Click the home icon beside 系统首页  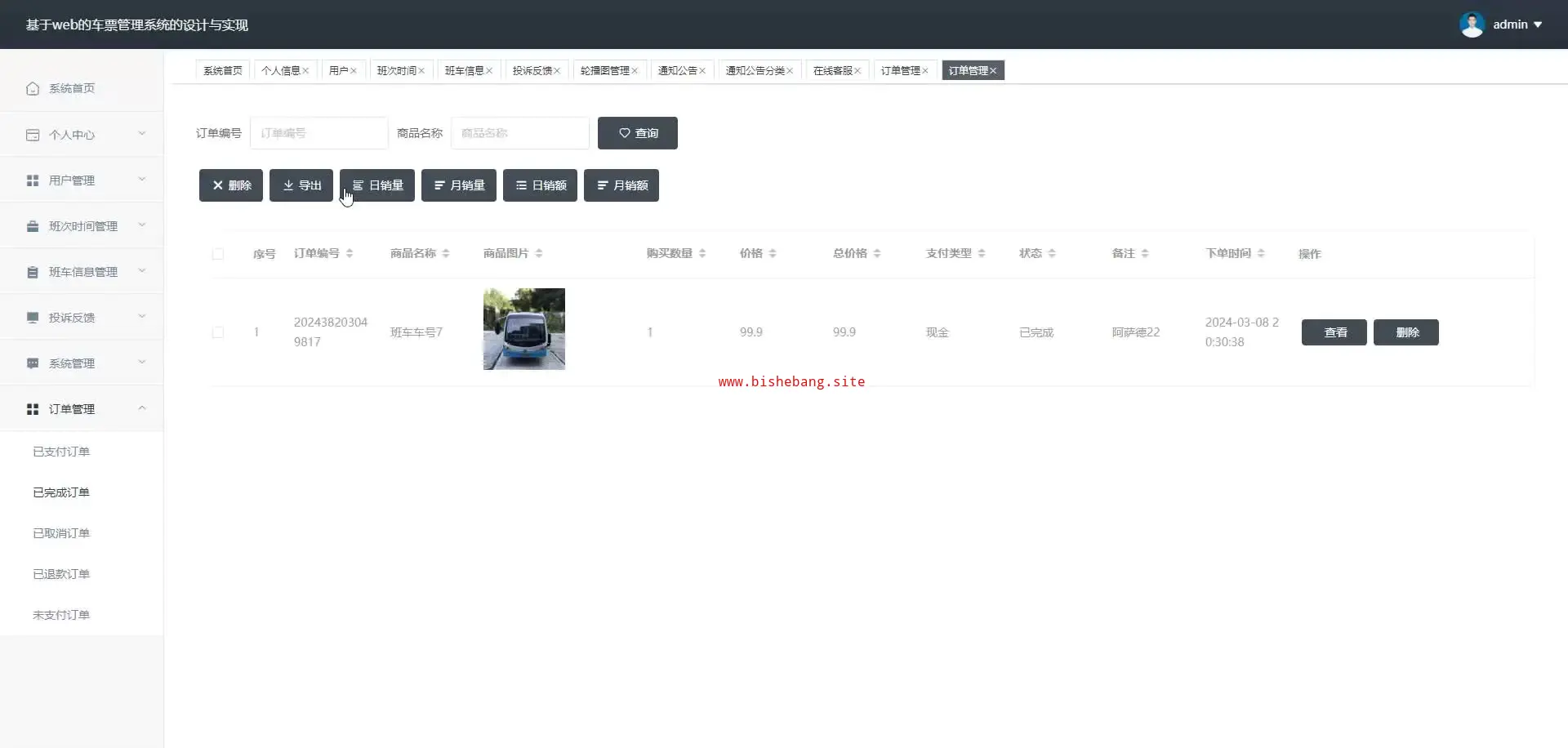(33, 88)
